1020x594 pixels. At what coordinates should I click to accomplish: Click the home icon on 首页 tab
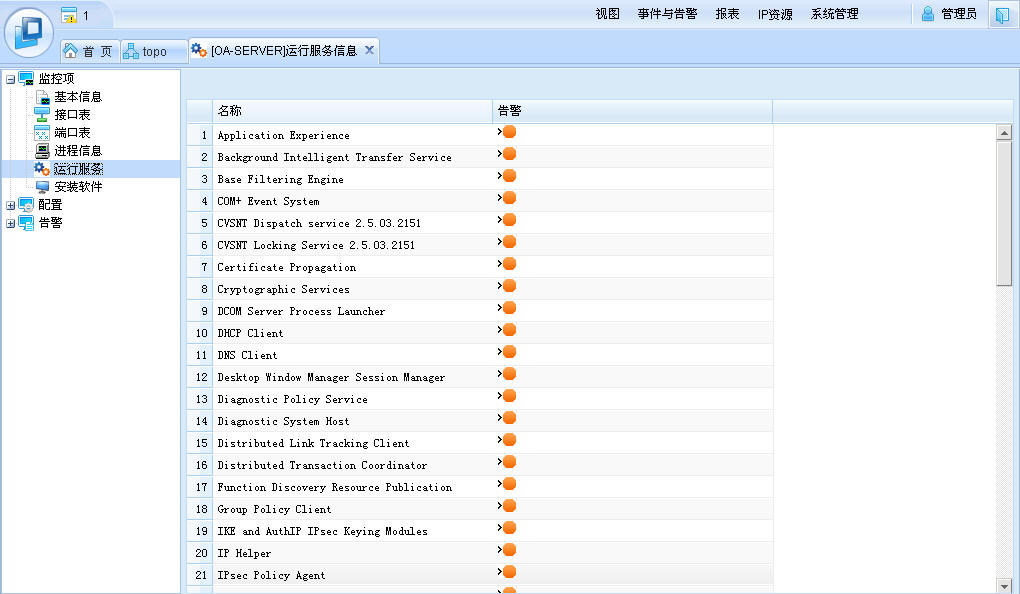click(x=70, y=51)
